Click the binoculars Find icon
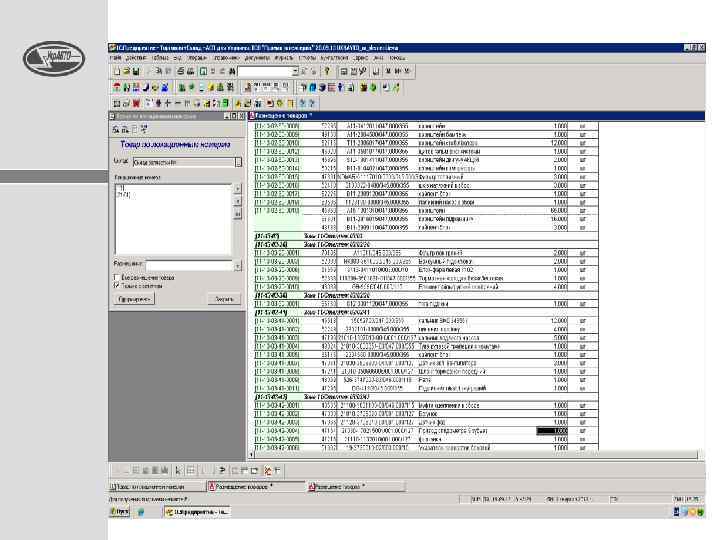This screenshot has height=540, width=720. [232, 71]
